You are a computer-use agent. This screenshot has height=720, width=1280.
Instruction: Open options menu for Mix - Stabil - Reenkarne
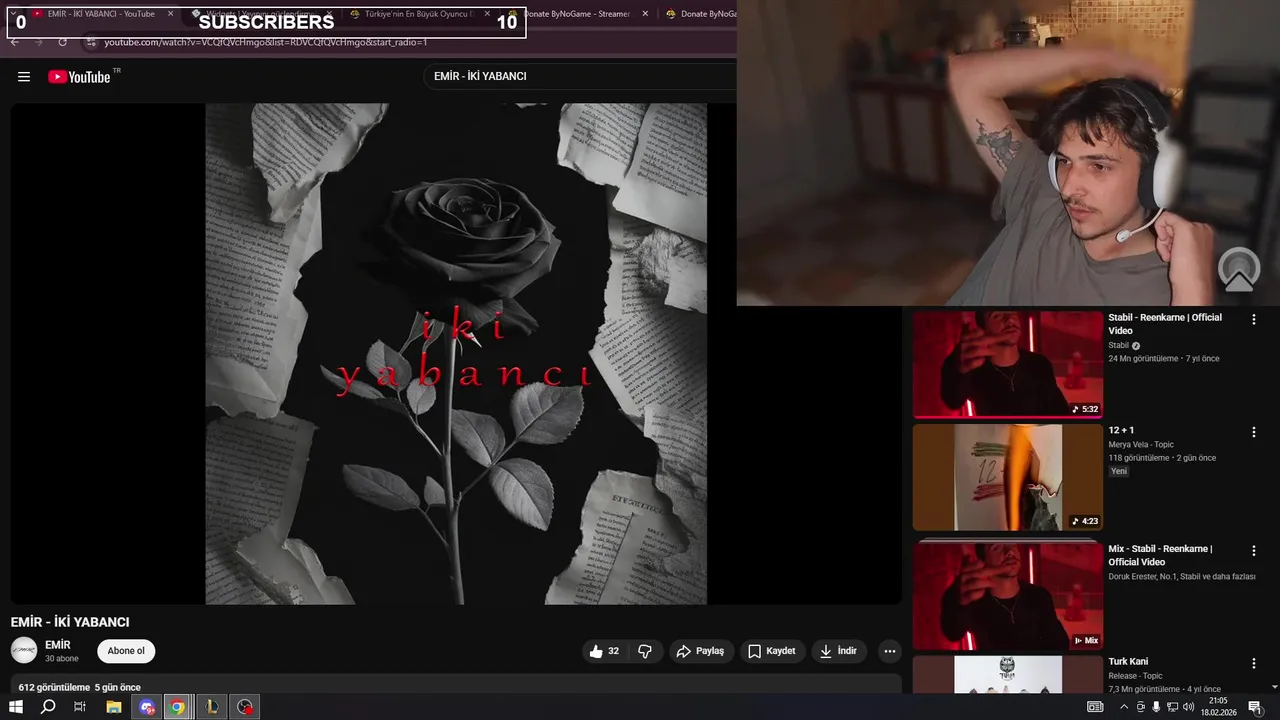click(1253, 550)
